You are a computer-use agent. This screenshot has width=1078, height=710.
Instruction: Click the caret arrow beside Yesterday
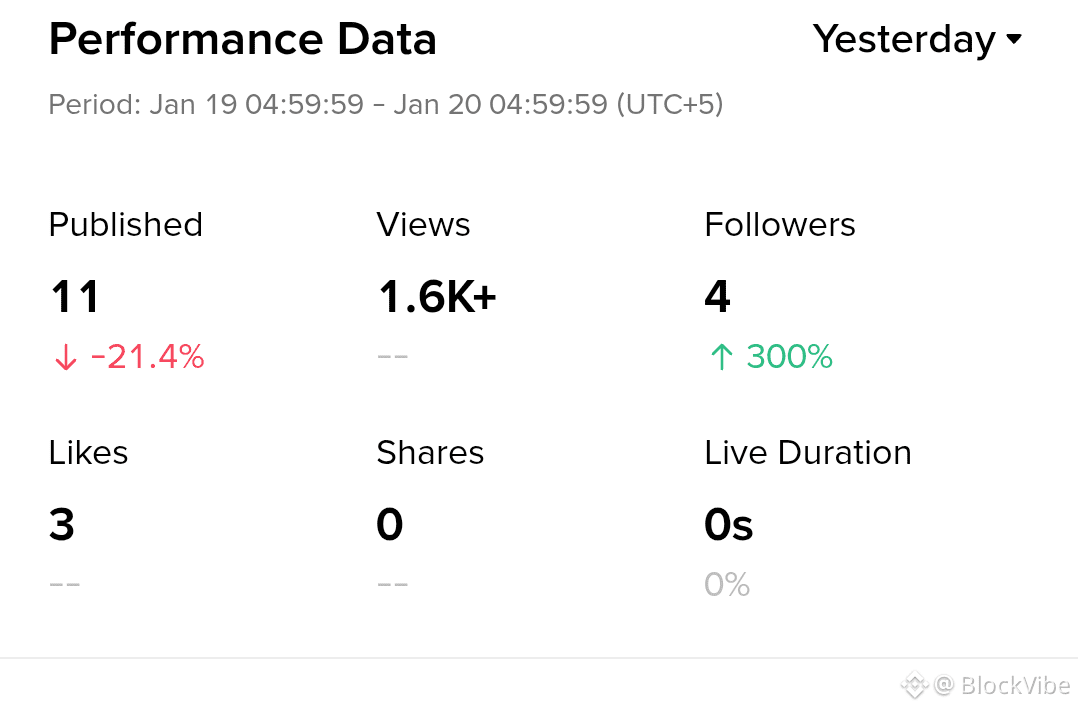(x=1013, y=40)
